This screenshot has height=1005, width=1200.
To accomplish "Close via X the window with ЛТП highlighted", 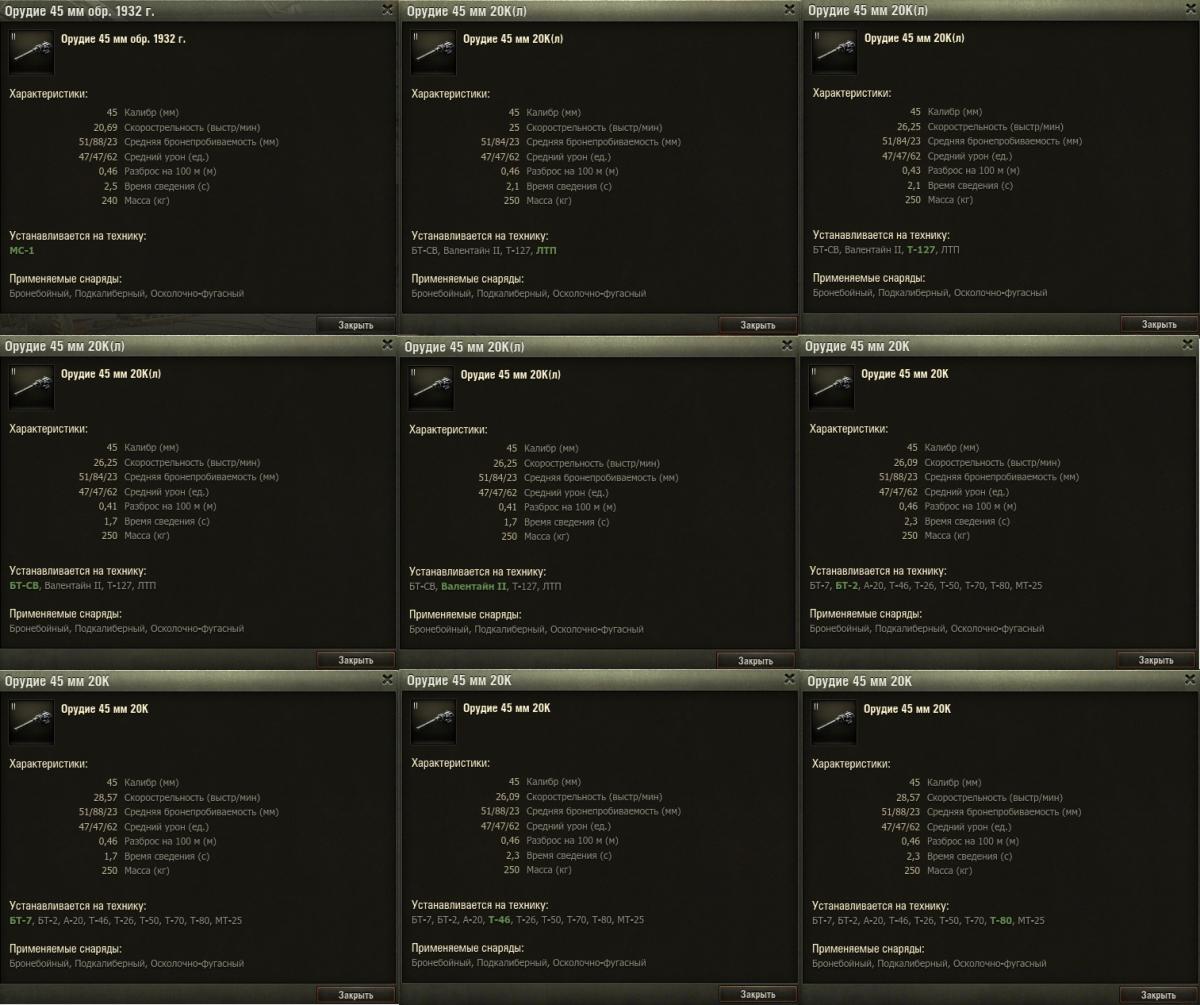I will tap(790, 9).
